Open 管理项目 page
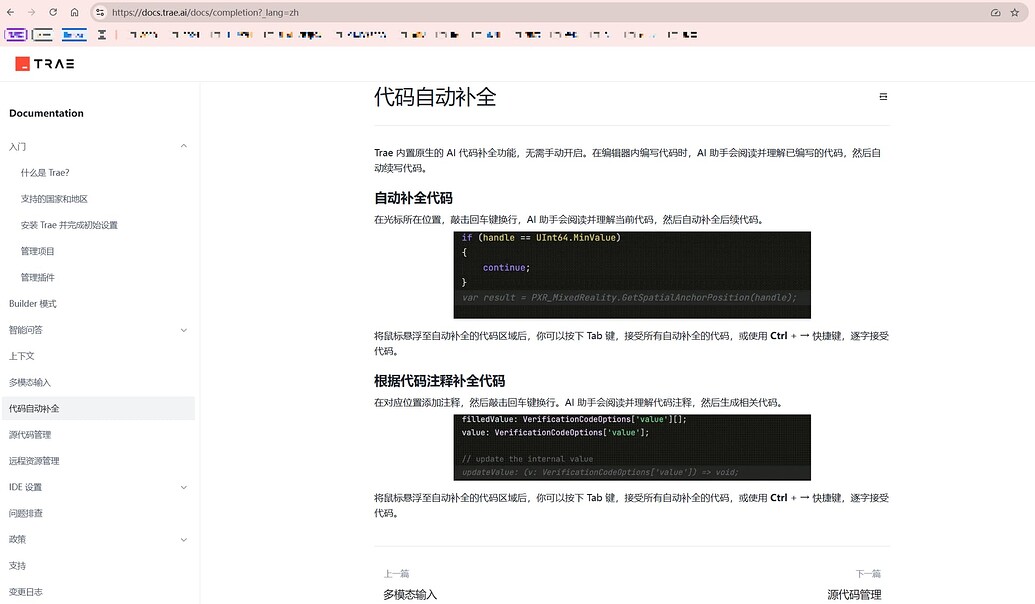Viewport: 1035px width, 604px height. [x=38, y=251]
